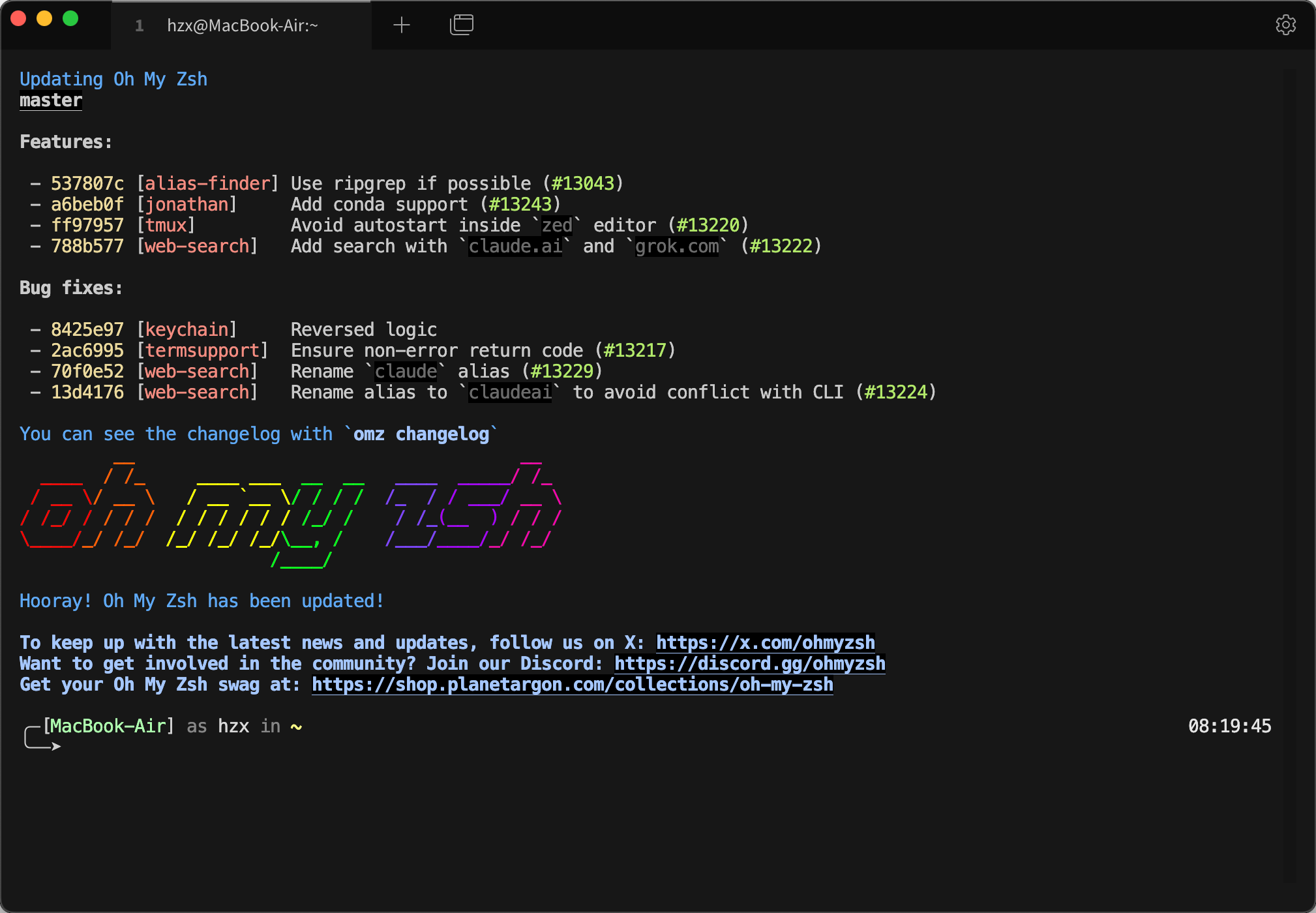Click commit hash 788b577
The width and height of the screenshot is (1316, 913).
(x=87, y=247)
